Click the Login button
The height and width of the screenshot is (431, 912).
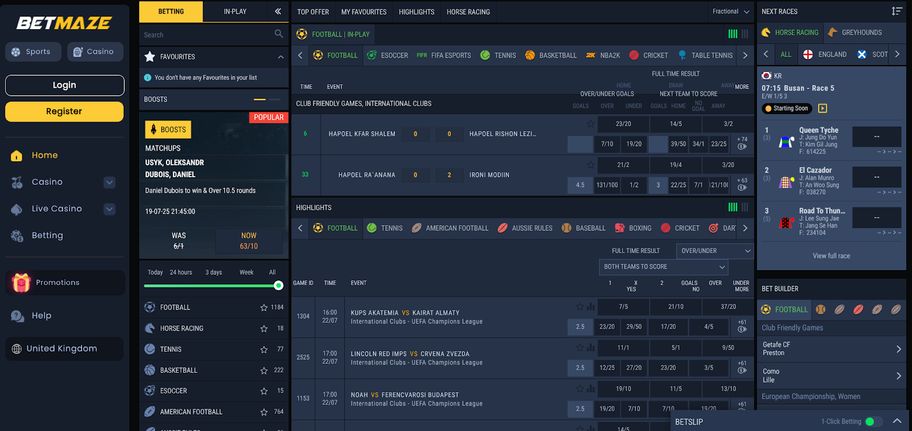click(x=65, y=86)
